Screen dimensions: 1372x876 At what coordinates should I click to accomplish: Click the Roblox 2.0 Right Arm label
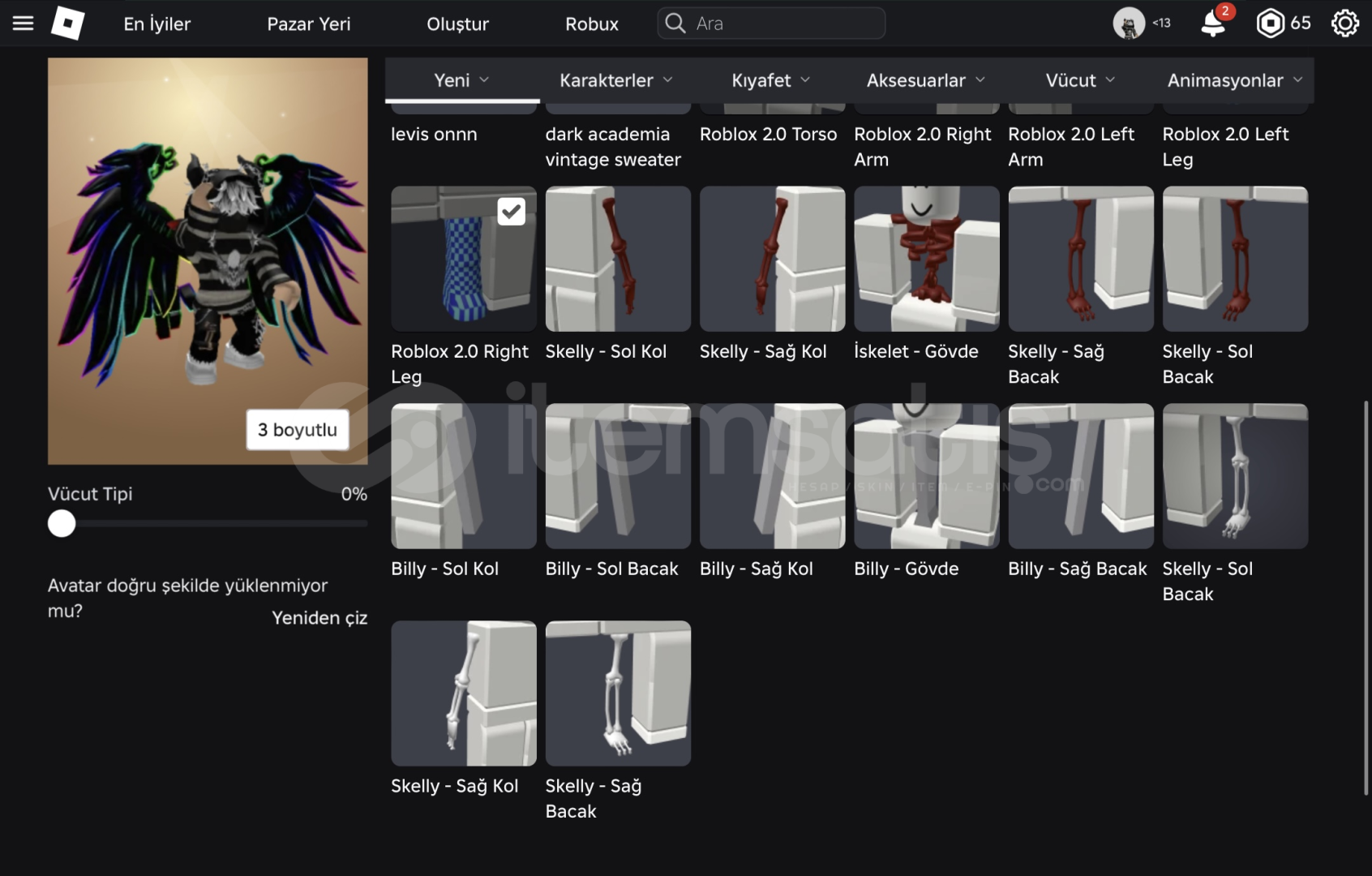tap(922, 147)
